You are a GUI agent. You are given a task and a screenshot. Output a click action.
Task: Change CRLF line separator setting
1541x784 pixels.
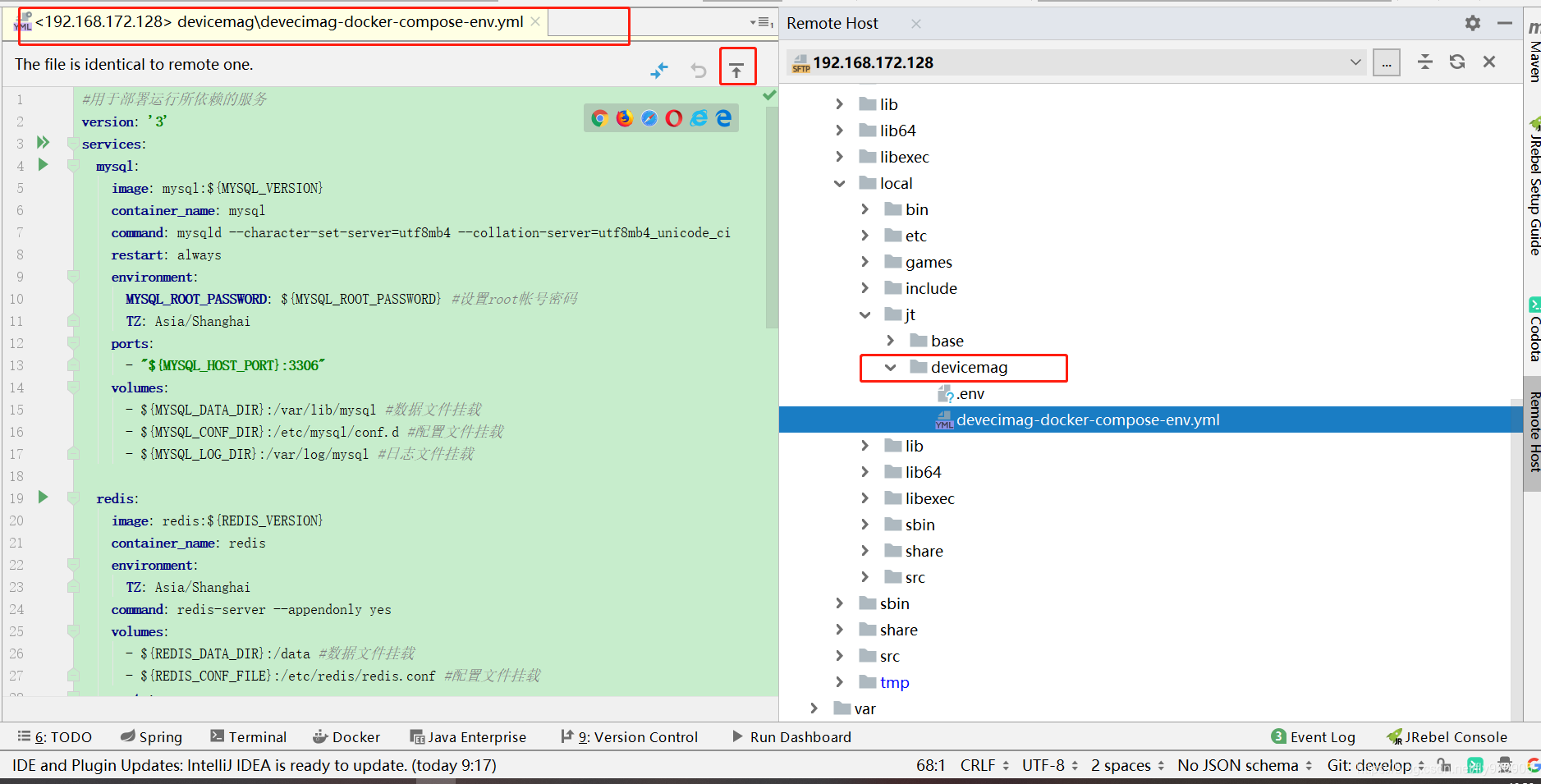984,765
